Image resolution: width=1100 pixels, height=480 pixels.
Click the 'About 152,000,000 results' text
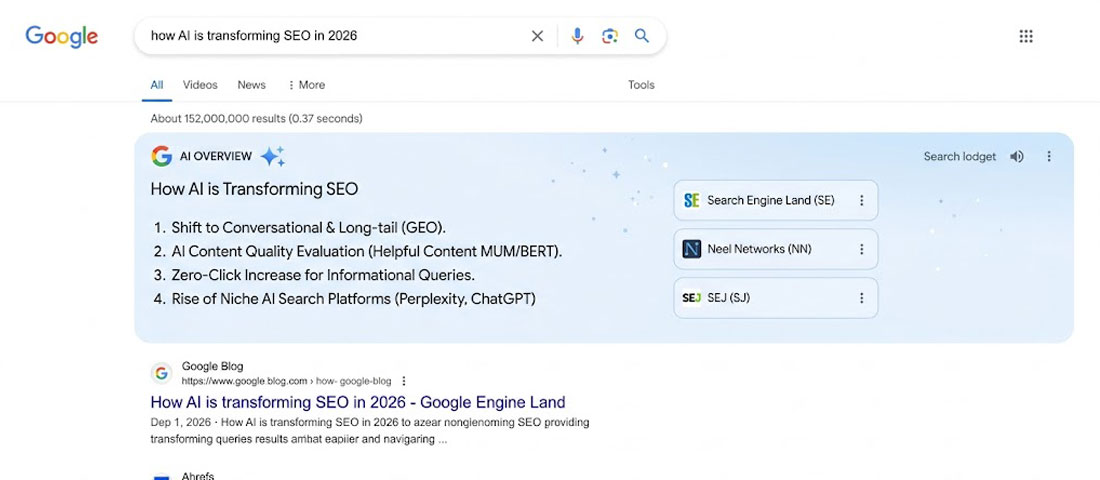(x=256, y=119)
